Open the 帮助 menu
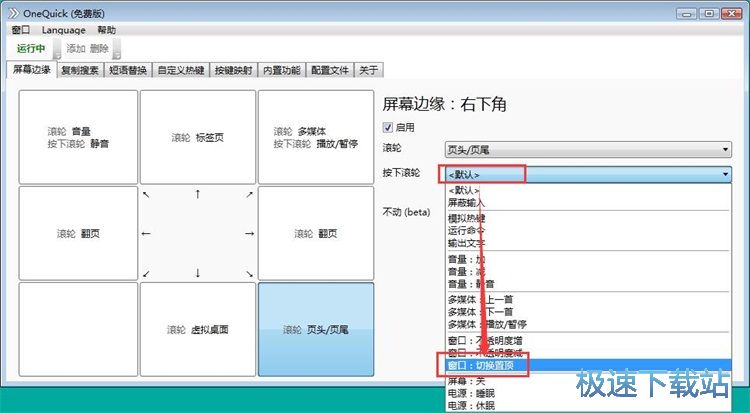Image resolution: width=750 pixels, height=413 pixels. click(x=107, y=30)
